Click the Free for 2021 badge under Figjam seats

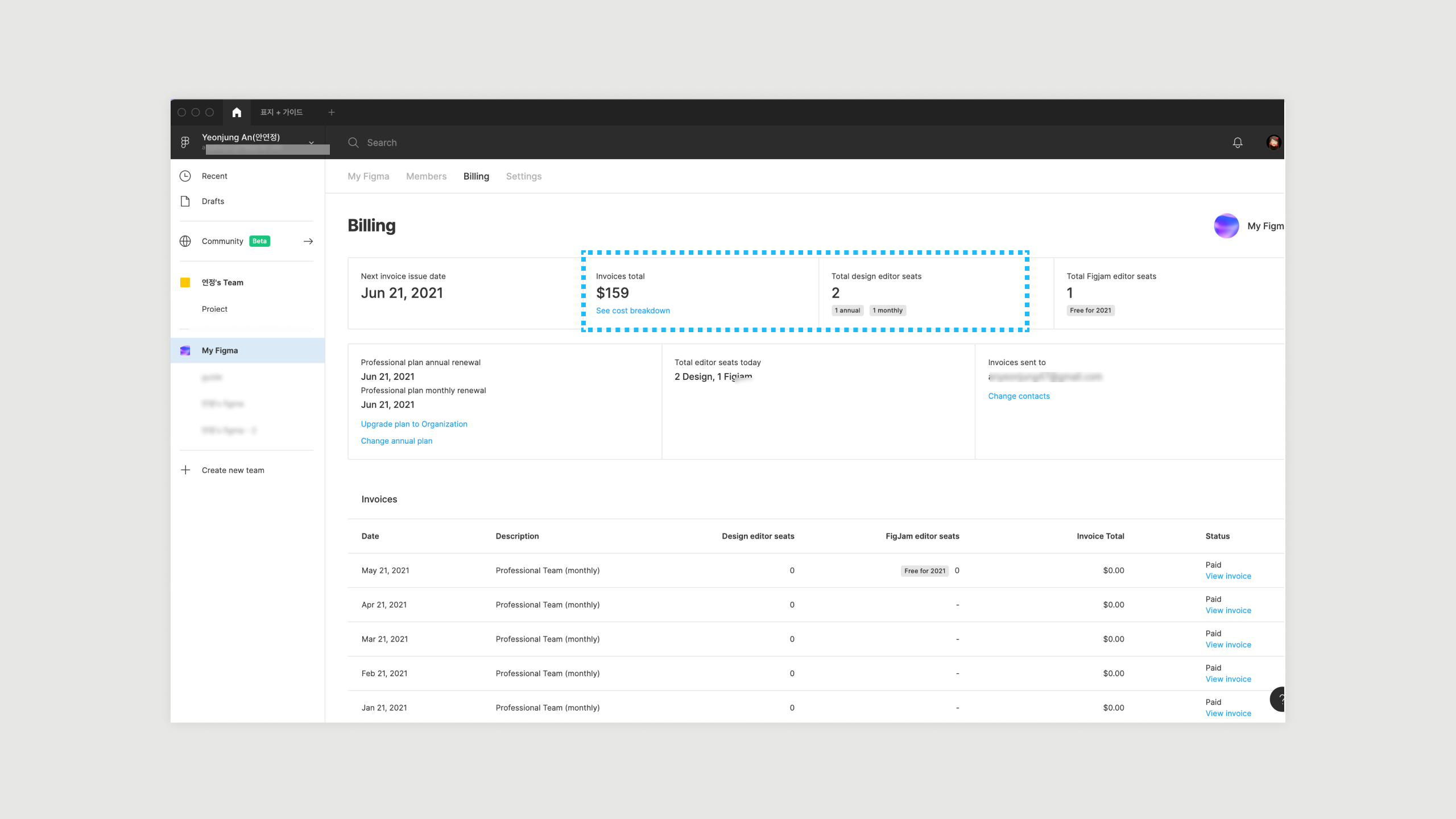pos(1090,311)
